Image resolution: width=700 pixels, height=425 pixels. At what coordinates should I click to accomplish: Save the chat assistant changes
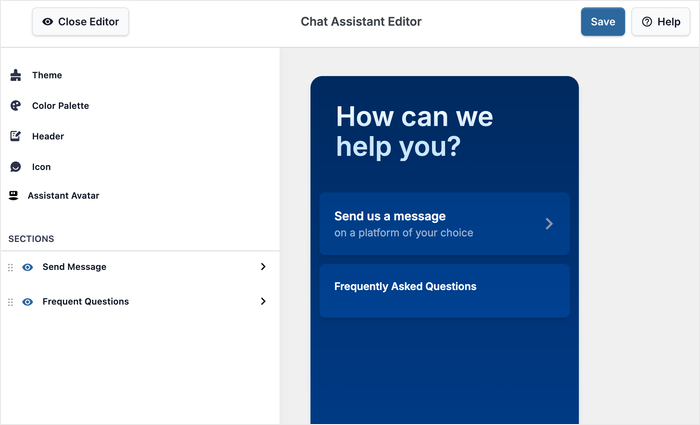[x=603, y=22]
